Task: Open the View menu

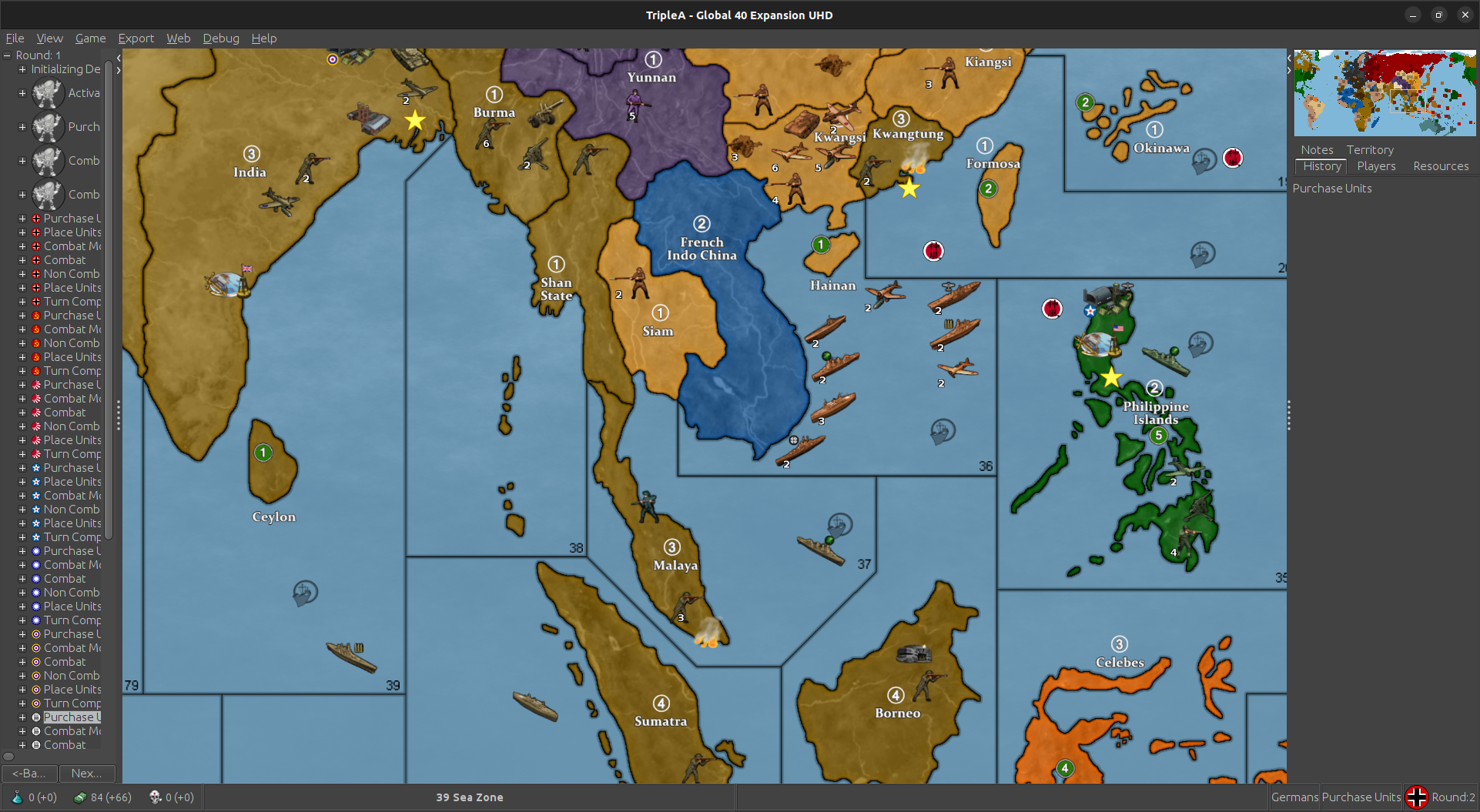Action: click(x=49, y=38)
